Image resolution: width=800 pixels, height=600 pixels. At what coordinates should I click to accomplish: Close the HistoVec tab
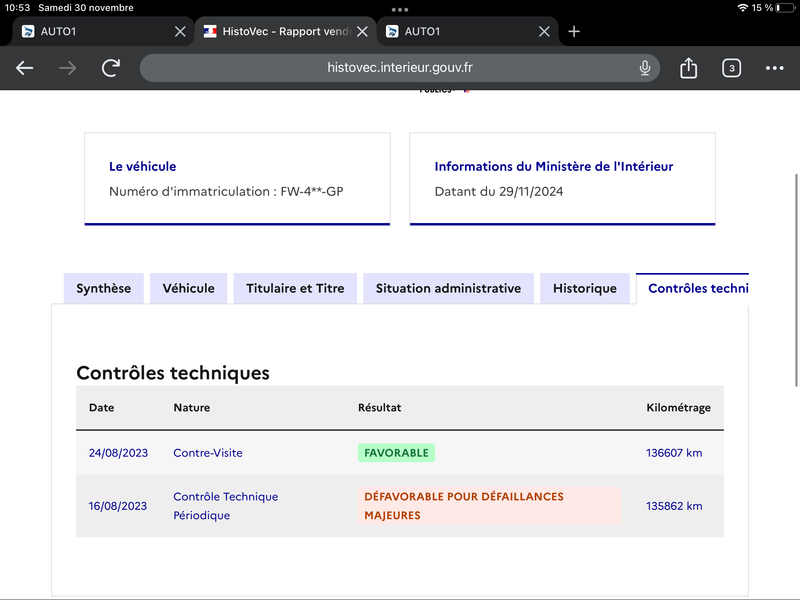click(362, 32)
